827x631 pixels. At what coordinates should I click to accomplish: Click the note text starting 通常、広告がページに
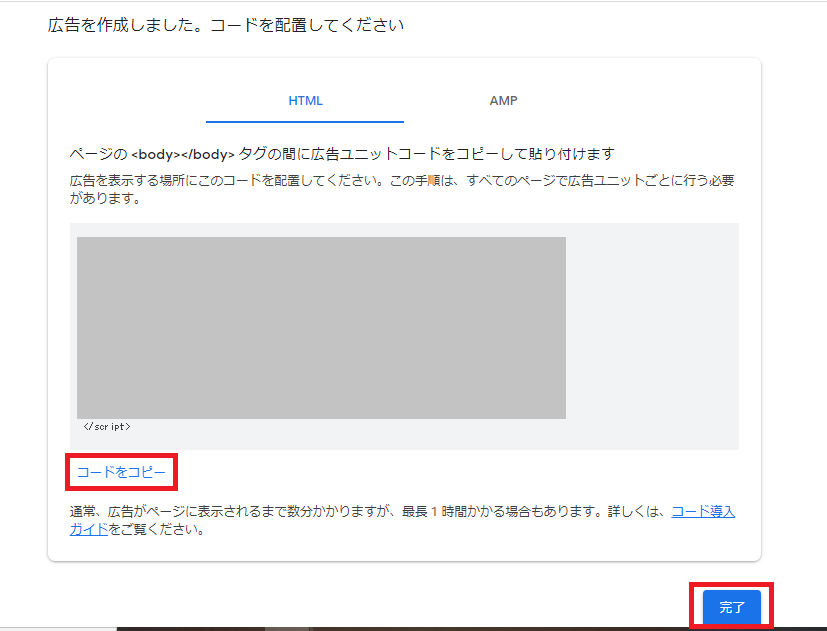[402, 520]
